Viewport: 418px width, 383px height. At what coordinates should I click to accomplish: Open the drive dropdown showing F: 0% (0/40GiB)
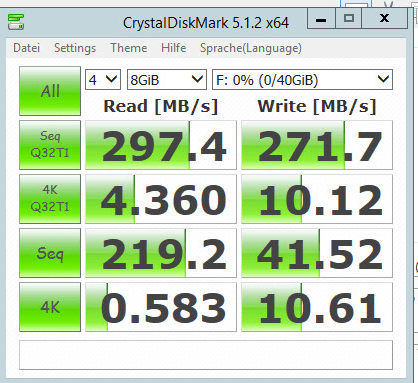click(x=302, y=80)
